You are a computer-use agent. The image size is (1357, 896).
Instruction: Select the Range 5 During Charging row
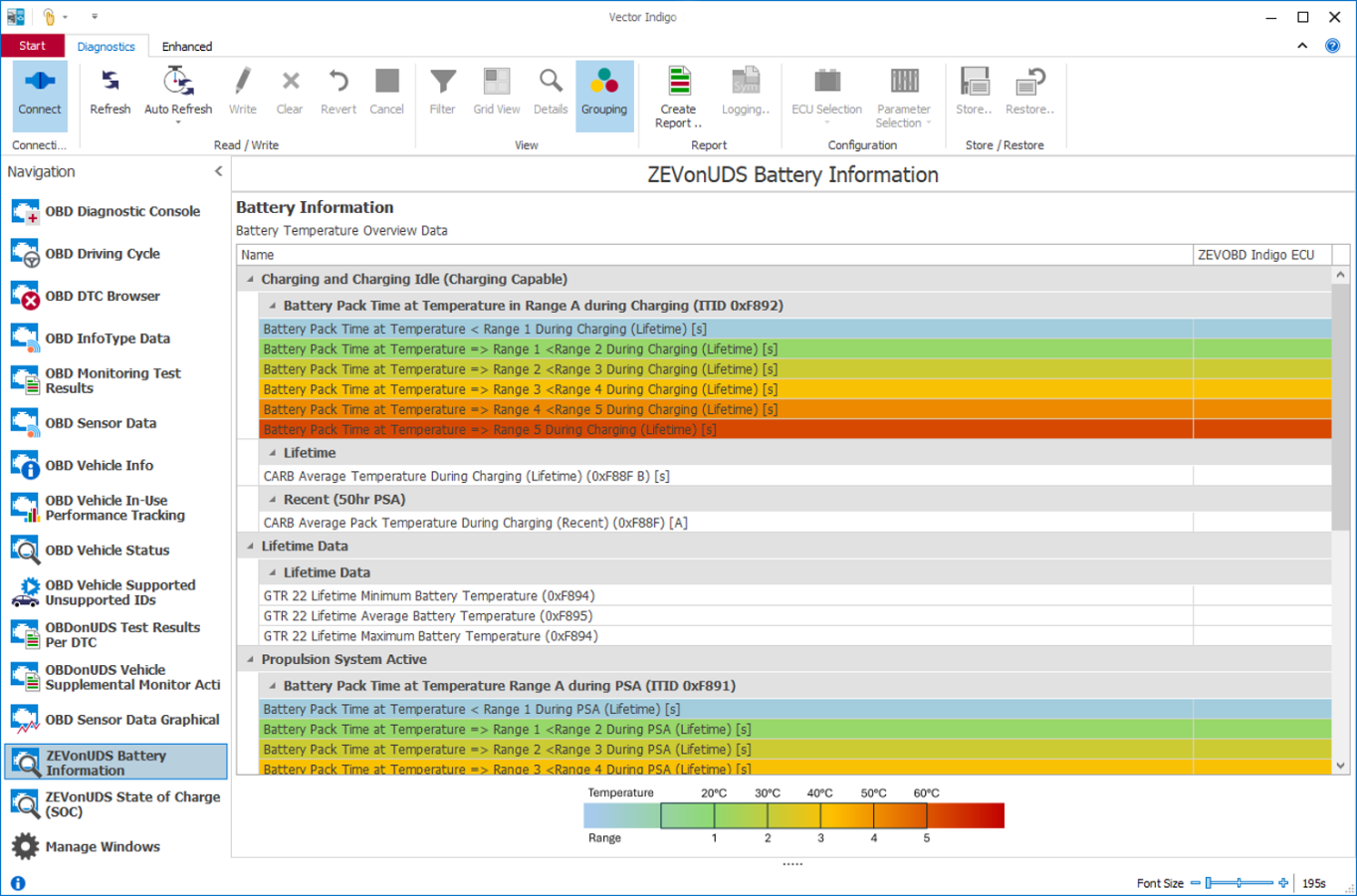(x=793, y=430)
